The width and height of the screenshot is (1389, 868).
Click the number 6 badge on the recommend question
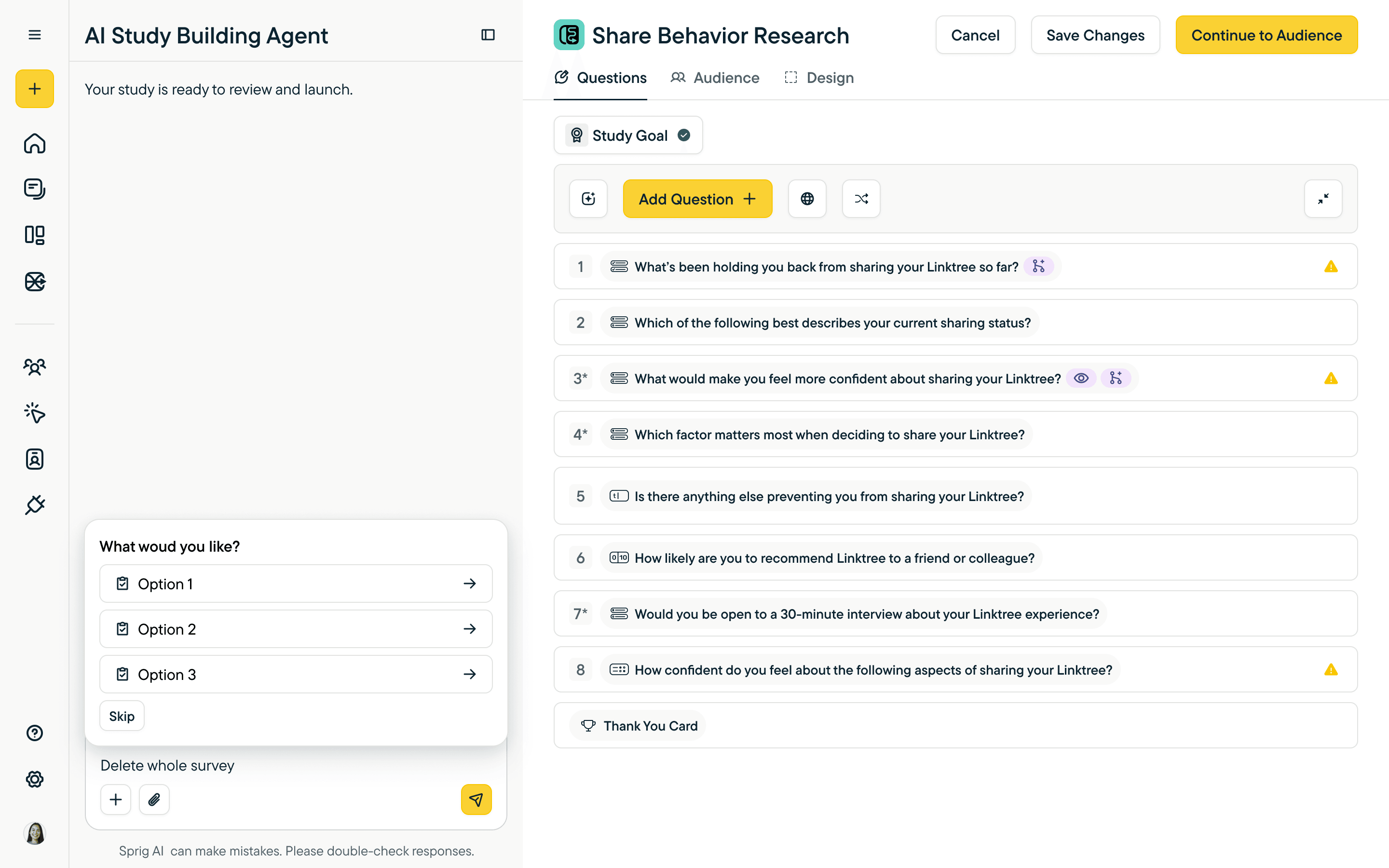click(580, 557)
